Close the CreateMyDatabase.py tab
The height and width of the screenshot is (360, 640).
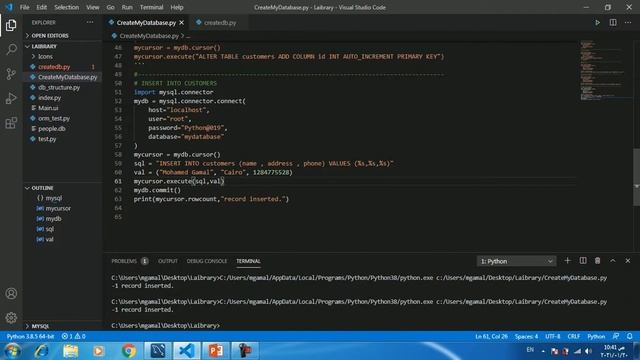click(181, 22)
